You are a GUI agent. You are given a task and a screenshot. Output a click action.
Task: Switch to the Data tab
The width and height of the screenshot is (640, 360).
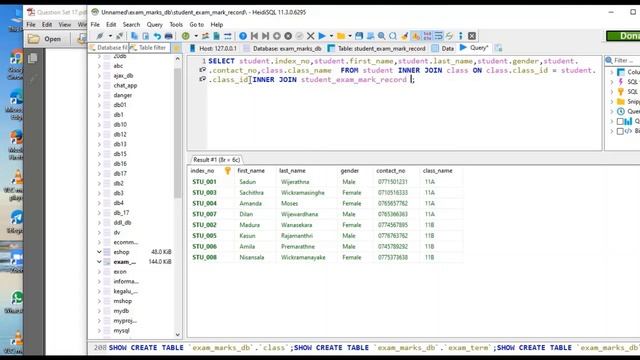coord(443,48)
